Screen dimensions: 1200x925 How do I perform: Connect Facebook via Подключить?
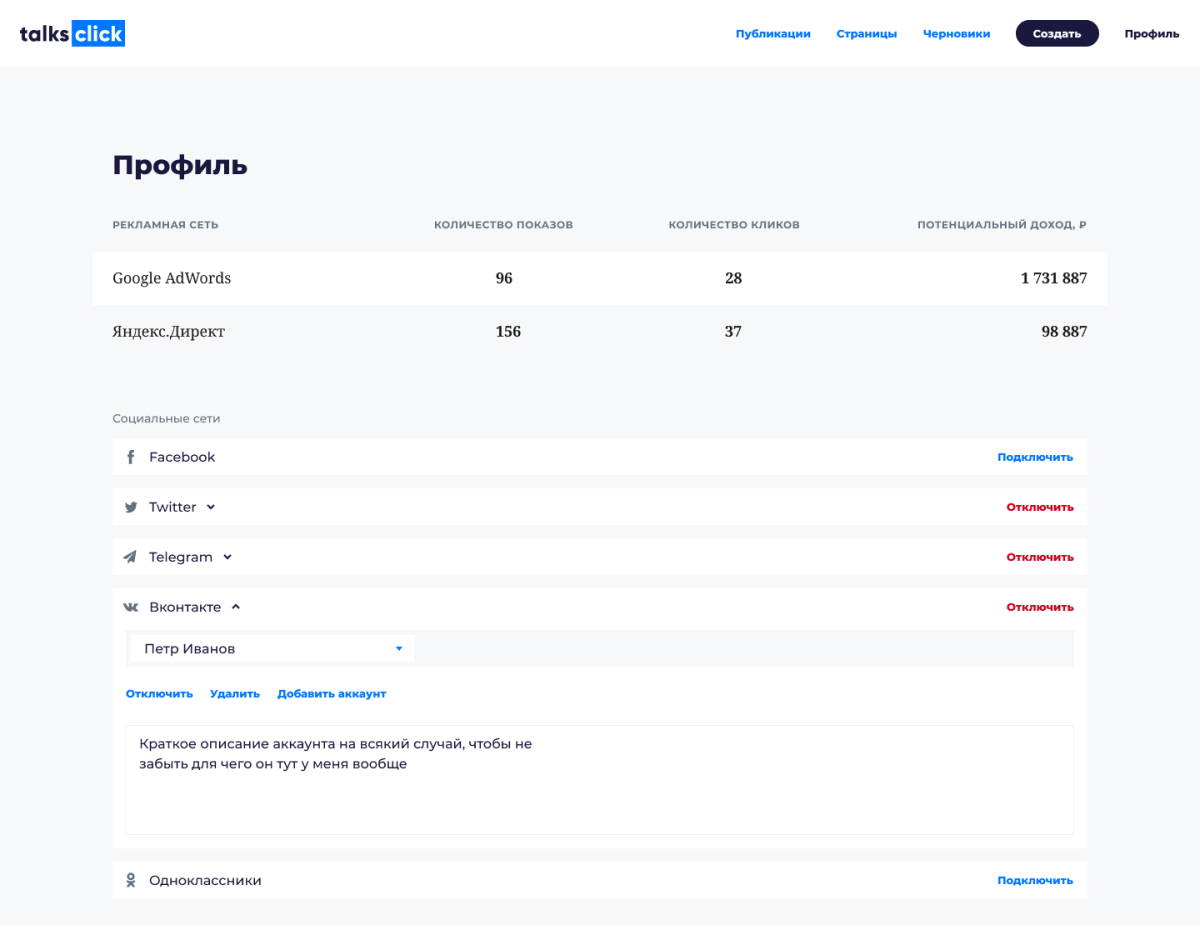click(x=1035, y=457)
